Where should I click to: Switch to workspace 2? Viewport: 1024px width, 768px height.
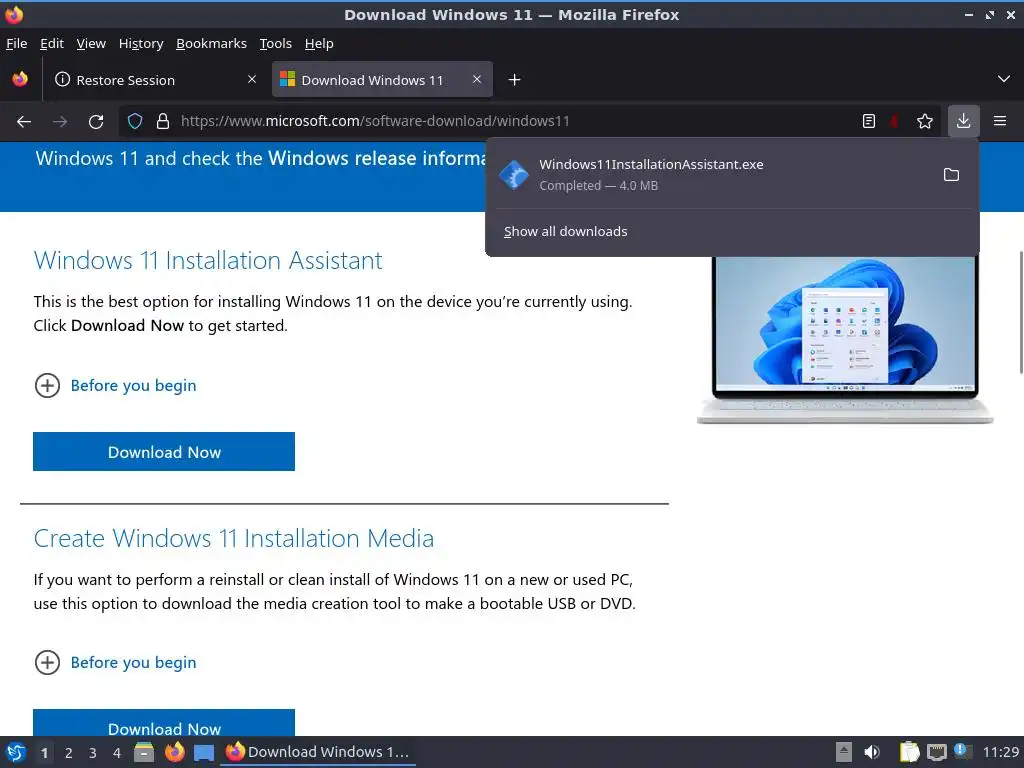[69, 753]
